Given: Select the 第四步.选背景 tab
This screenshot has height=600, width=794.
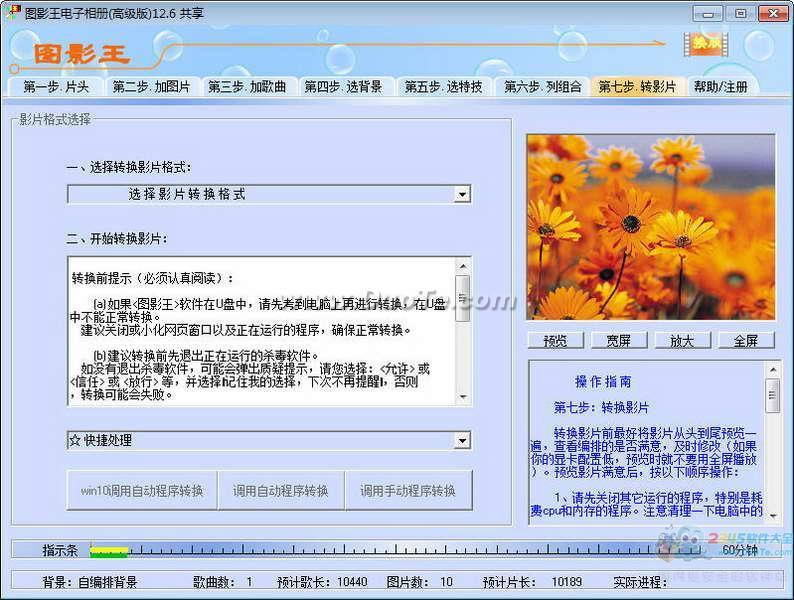Looking at the screenshot, I should (x=343, y=87).
